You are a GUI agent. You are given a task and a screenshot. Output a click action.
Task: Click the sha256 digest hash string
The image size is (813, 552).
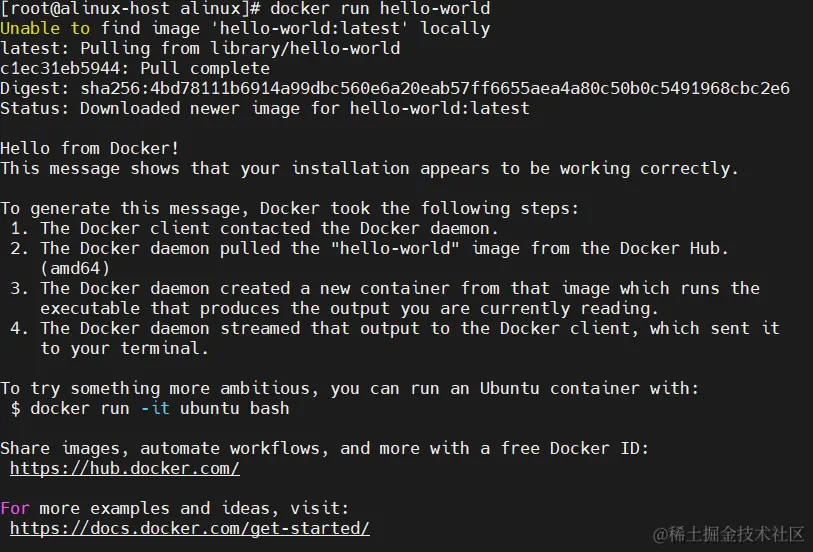click(x=434, y=89)
